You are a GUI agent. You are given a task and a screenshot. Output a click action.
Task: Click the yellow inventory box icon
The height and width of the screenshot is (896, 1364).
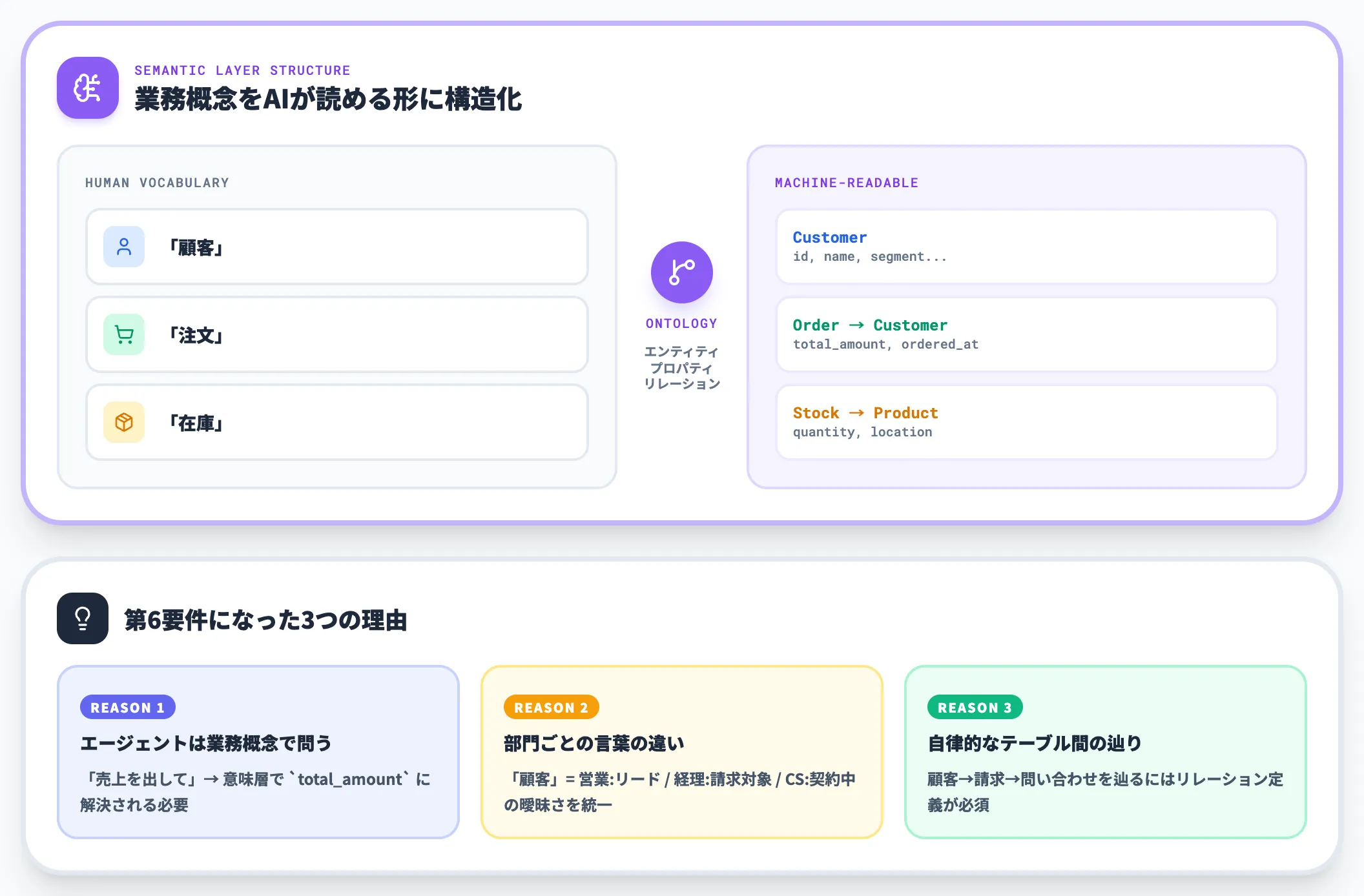pos(124,422)
